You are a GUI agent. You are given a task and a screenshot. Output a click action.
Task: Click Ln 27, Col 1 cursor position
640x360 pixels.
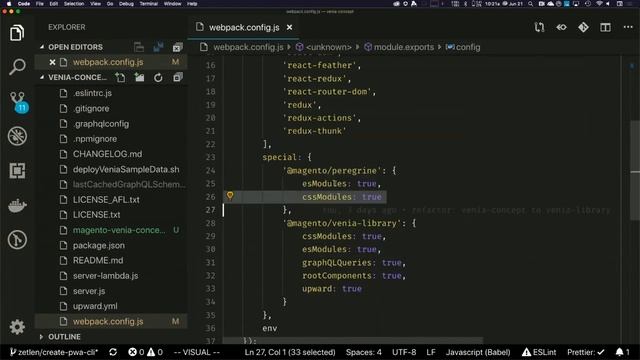(x=290, y=352)
